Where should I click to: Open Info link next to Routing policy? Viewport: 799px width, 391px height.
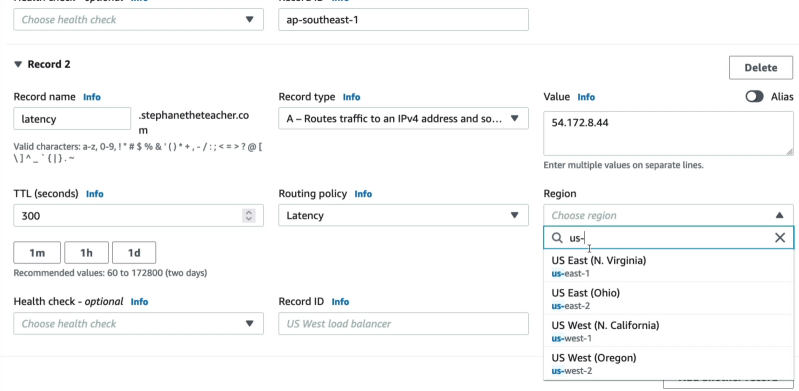363,194
